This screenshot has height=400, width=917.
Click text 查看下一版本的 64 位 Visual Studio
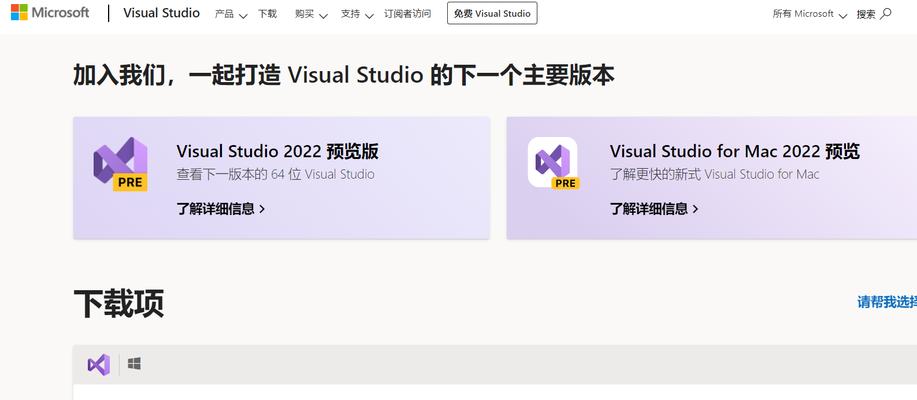pyautogui.click(x=275, y=174)
